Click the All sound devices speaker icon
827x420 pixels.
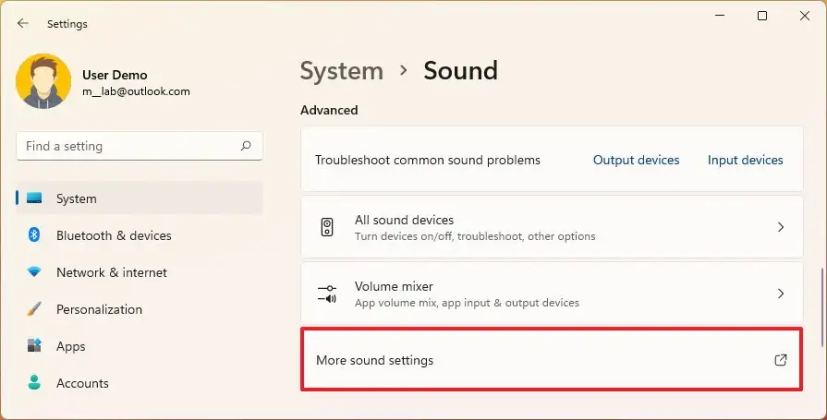[327, 227]
